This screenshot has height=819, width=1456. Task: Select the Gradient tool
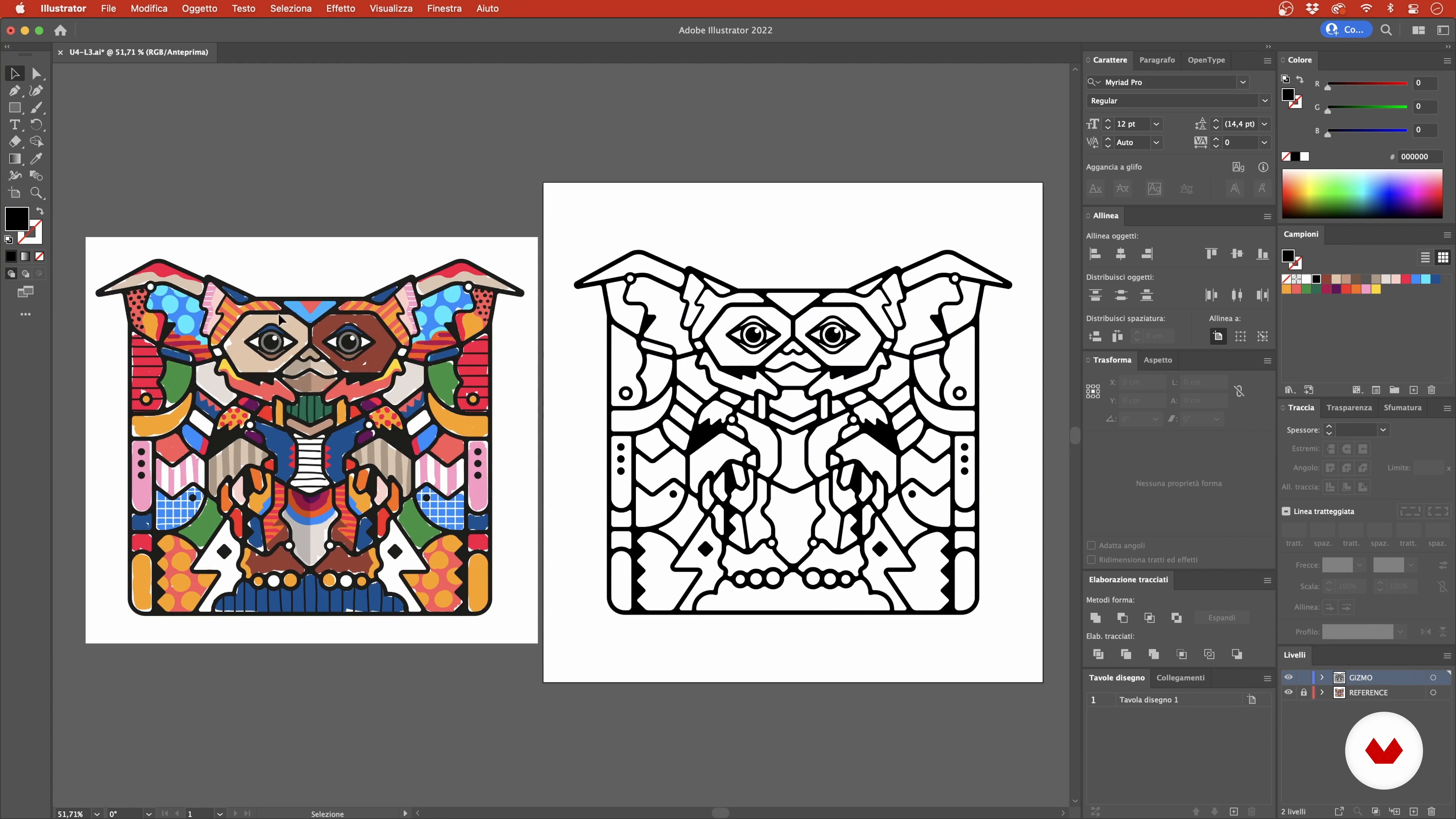[15, 159]
